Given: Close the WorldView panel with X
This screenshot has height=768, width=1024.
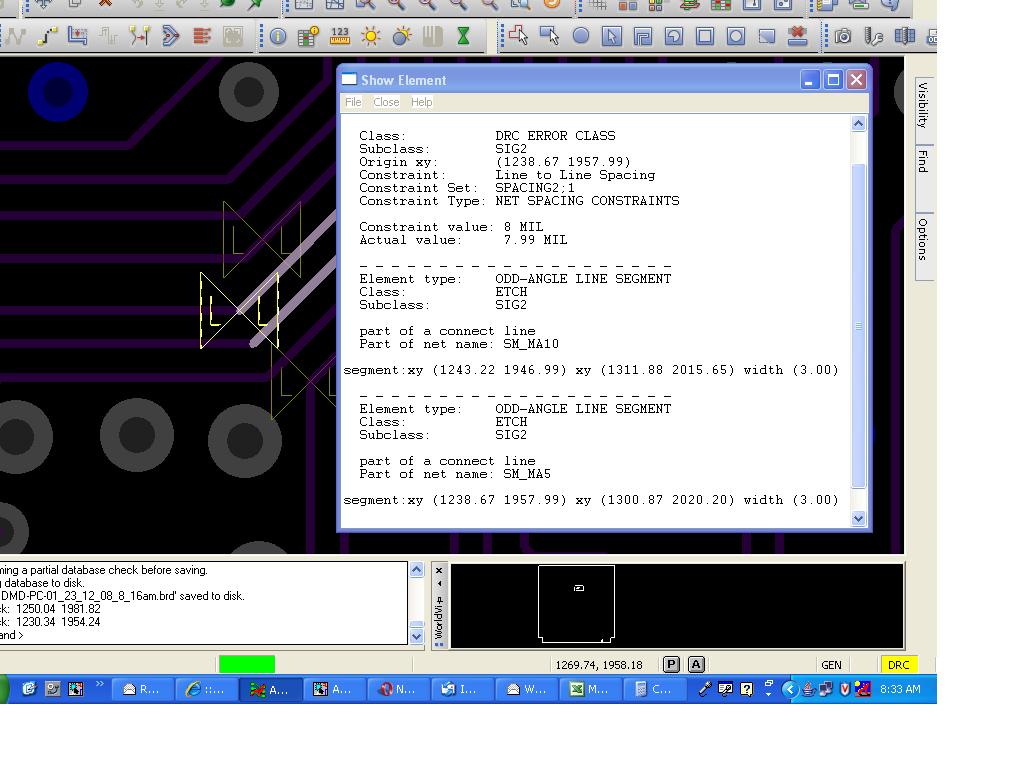Looking at the screenshot, I should (x=438, y=571).
